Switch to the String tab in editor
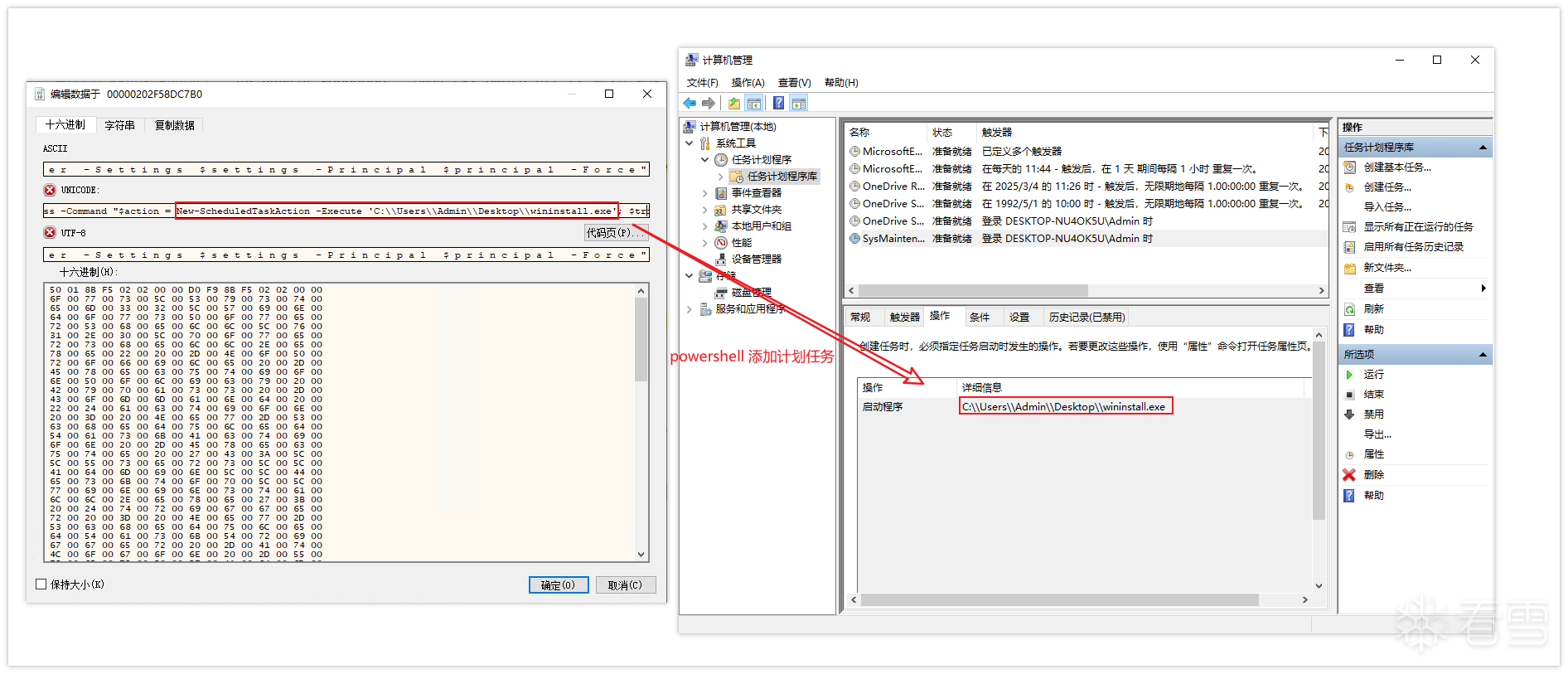 [x=119, y=125]
